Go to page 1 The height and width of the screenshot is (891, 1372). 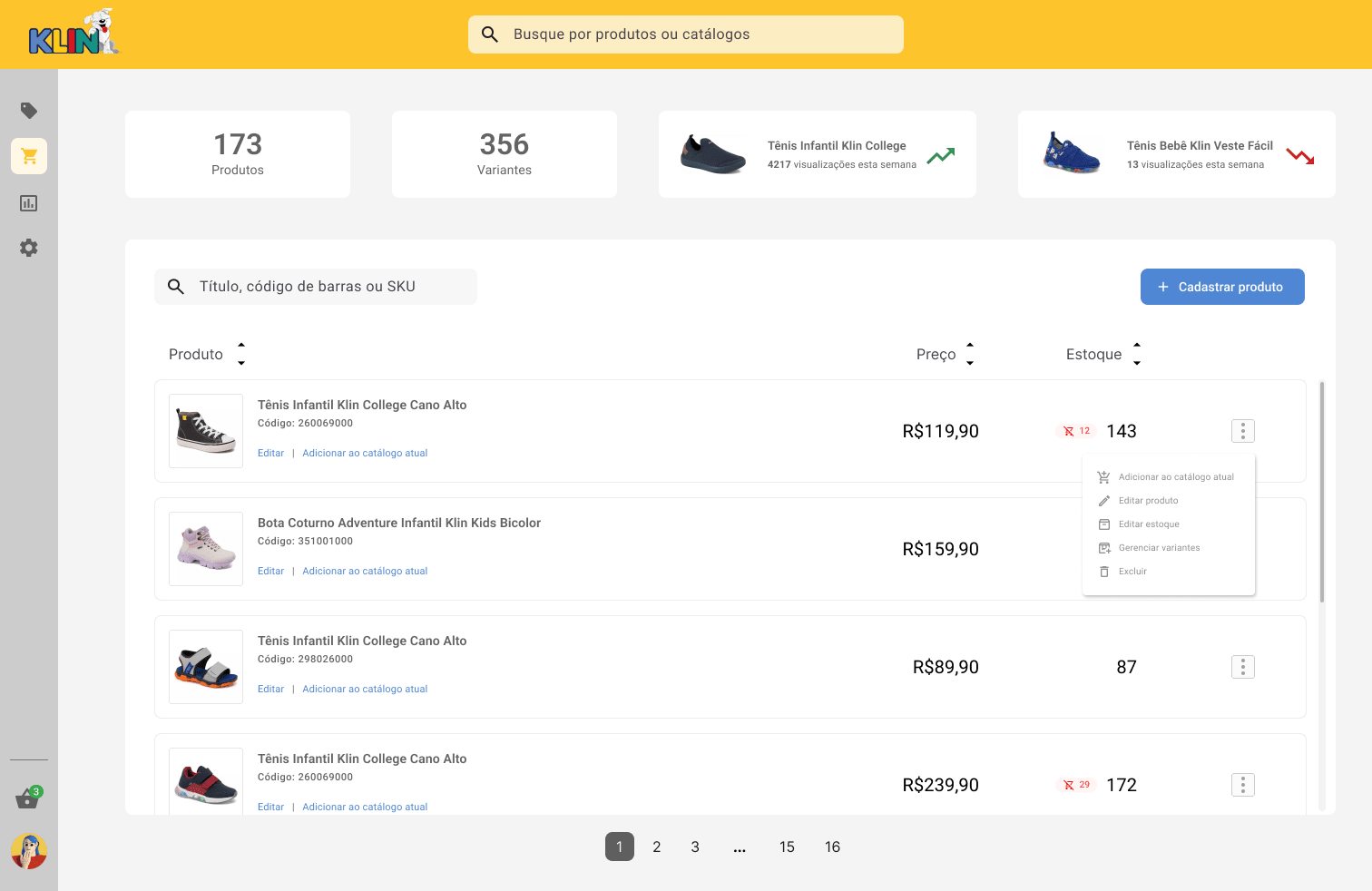[x=620, y=847]
